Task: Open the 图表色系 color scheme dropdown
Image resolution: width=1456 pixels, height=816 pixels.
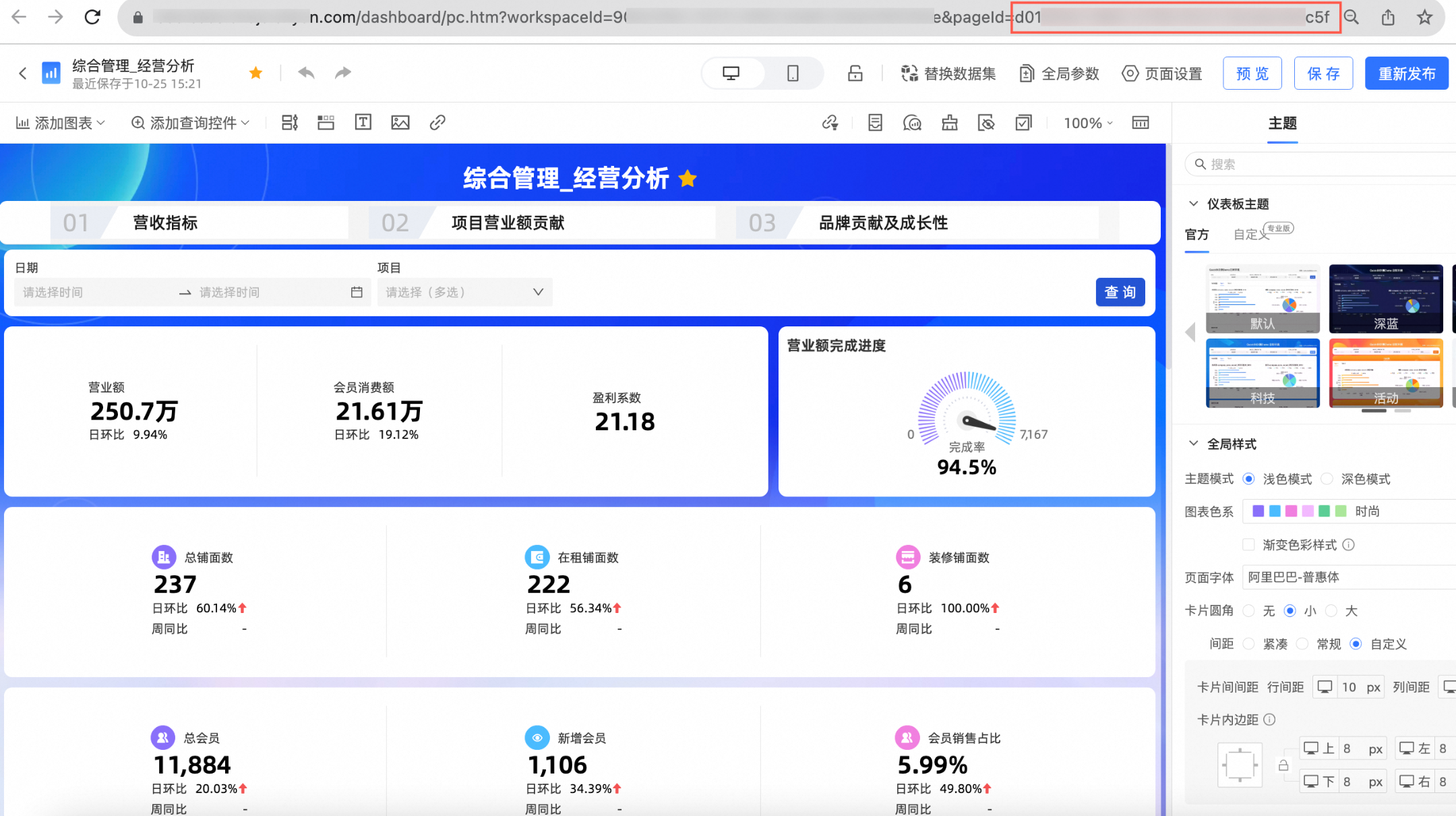Action: click(1348, 511)
